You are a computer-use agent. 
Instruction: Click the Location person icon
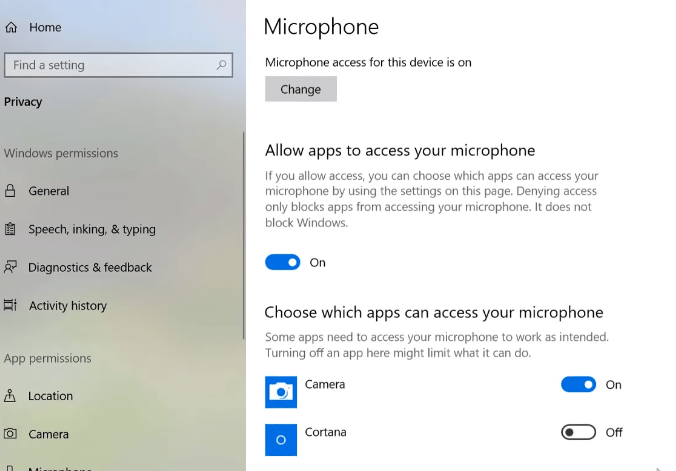(x=10, y=396)
